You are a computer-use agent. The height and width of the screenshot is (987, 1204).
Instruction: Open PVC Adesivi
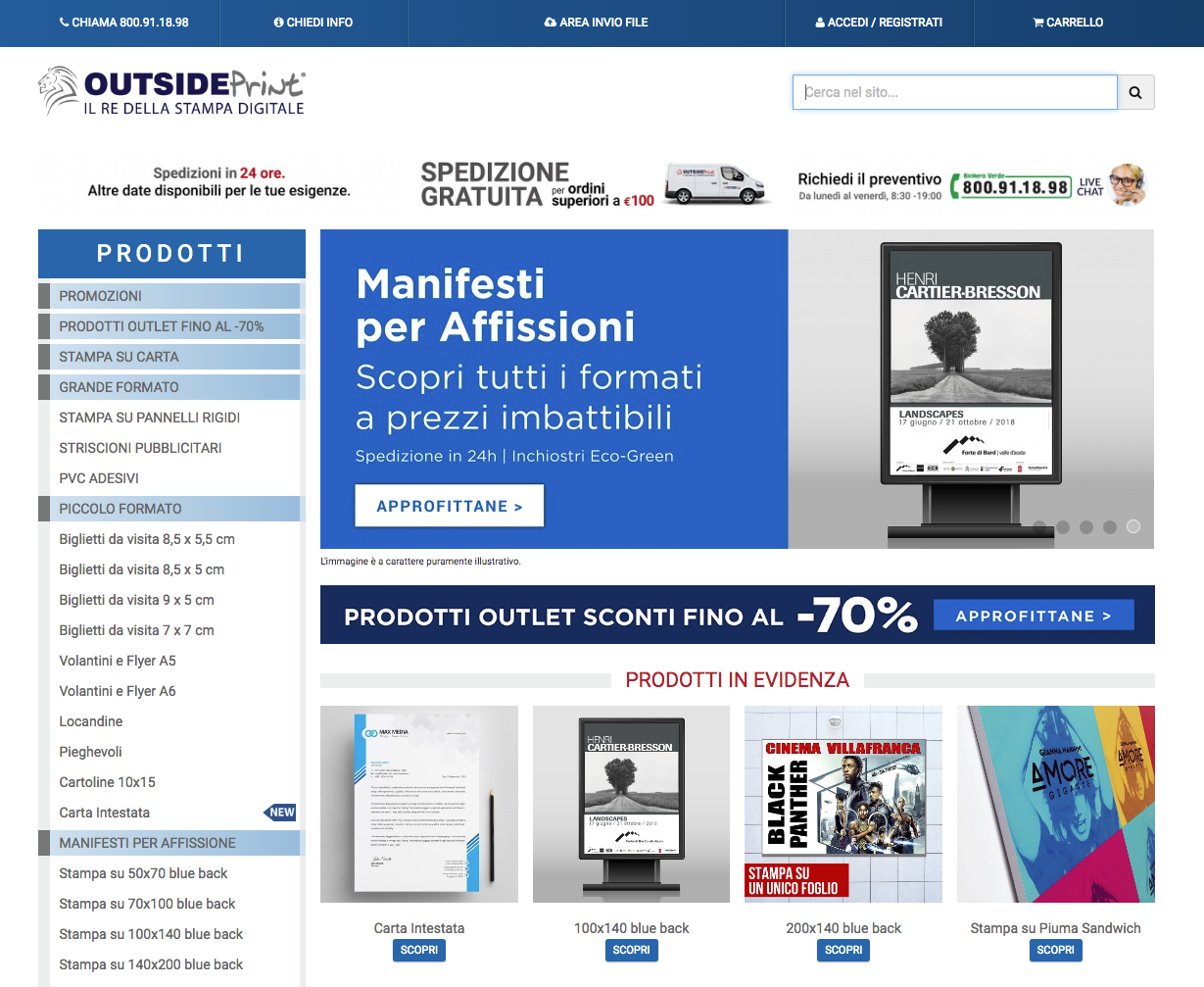(x=99, y=478)
